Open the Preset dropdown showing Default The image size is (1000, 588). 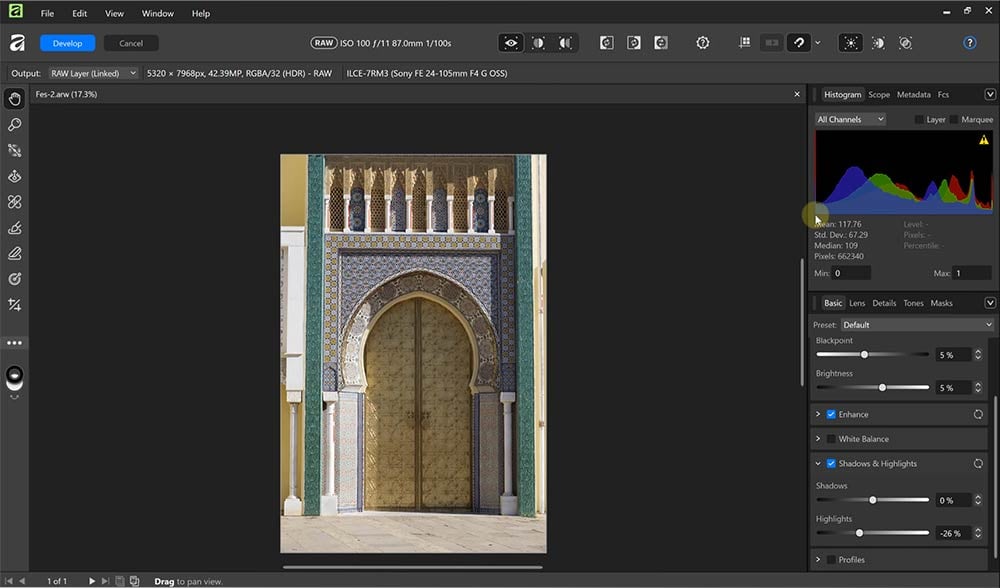click(915, 324)
